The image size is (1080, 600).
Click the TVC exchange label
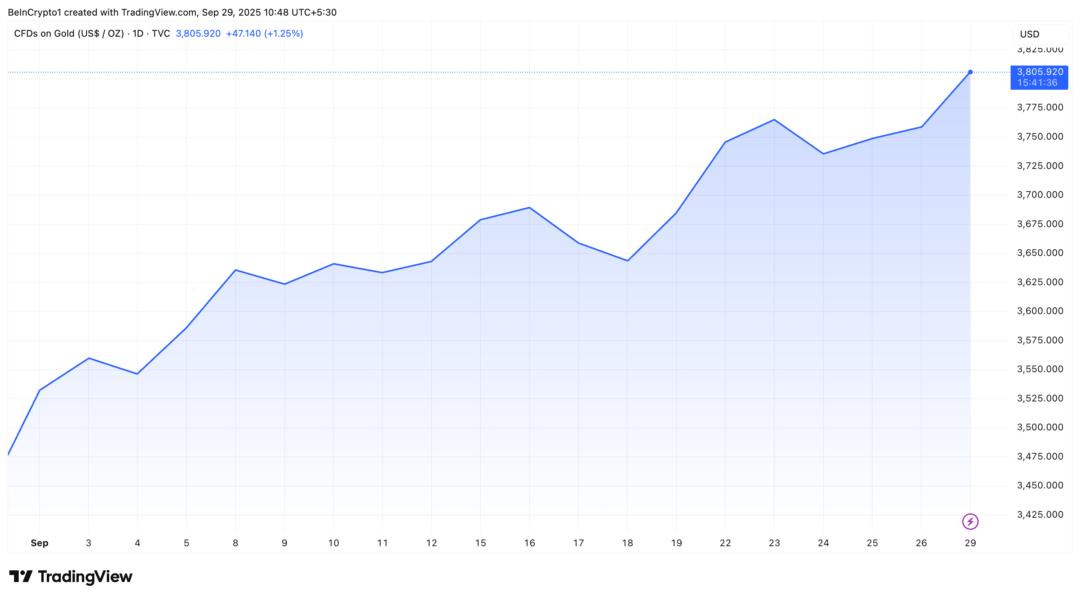point(160,34)
